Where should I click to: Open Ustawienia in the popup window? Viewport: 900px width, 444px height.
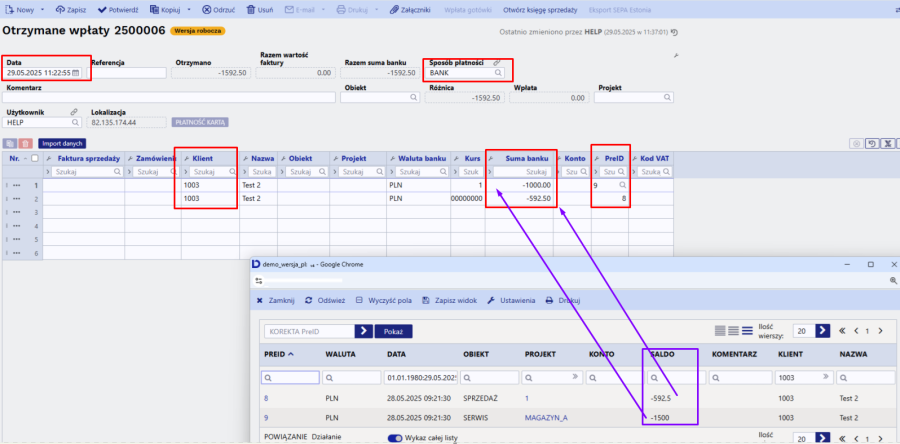[x=511, y=300]
